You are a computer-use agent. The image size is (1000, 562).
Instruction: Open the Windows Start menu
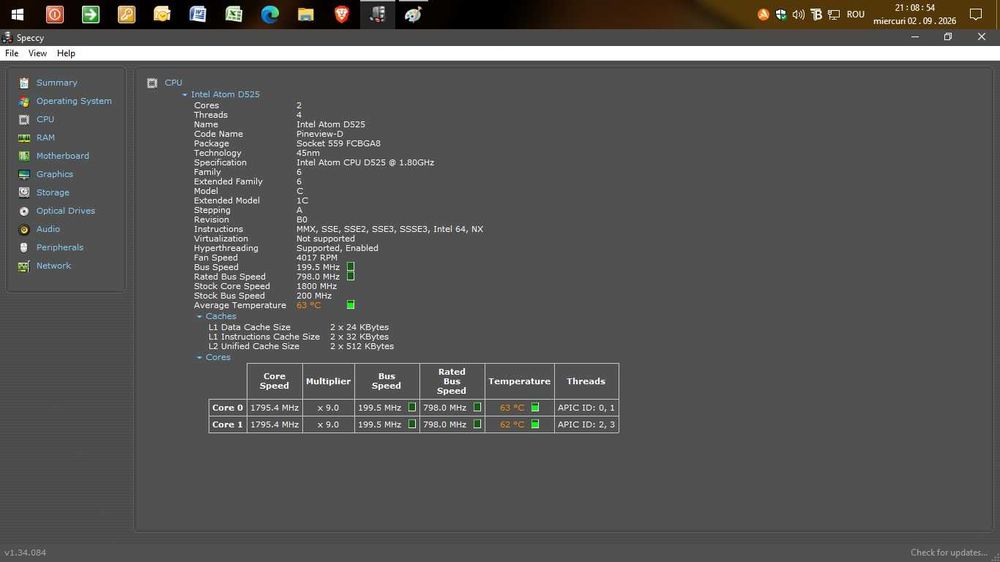18,14
